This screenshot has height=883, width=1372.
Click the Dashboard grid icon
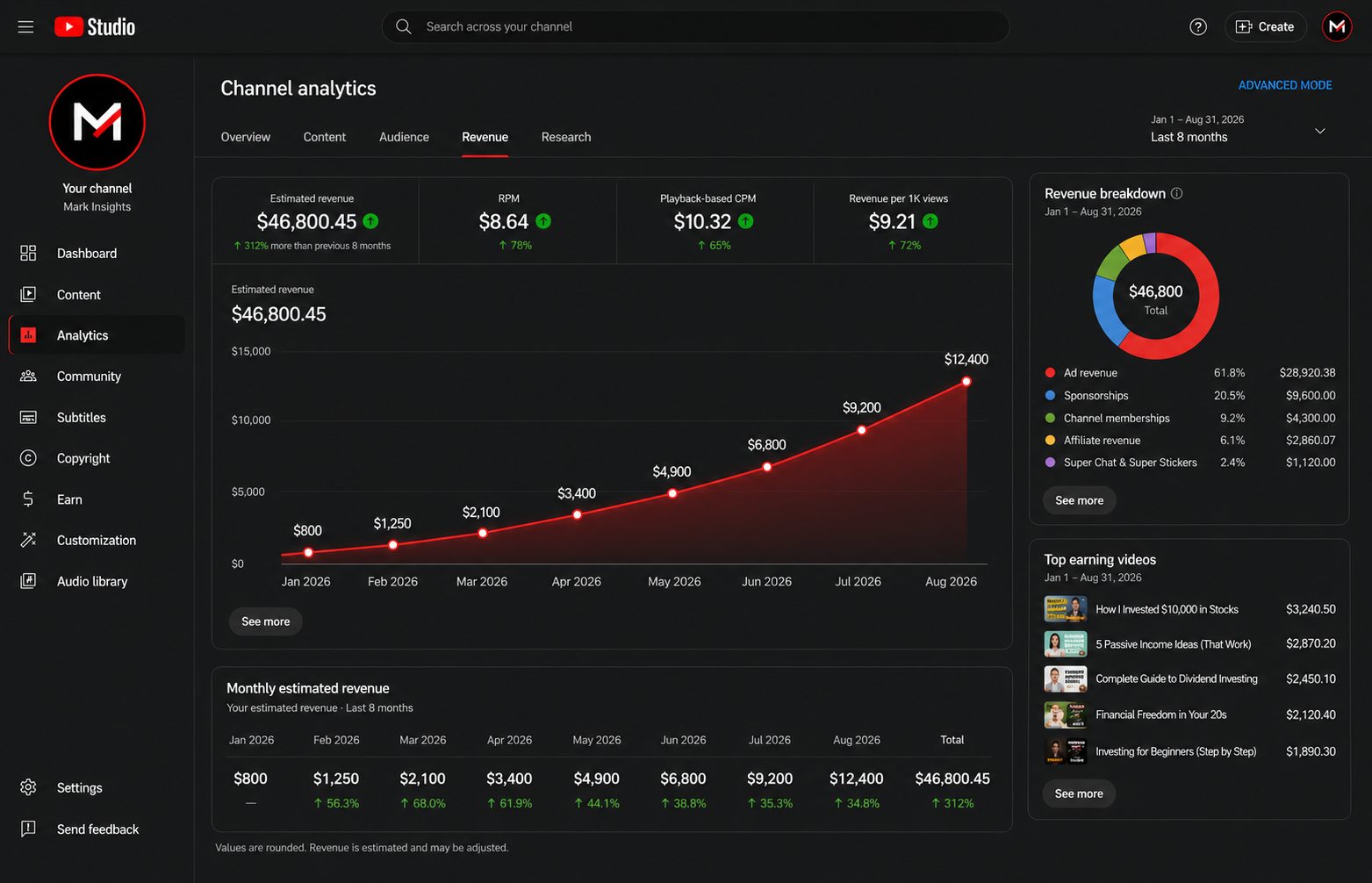click(28, 254)
